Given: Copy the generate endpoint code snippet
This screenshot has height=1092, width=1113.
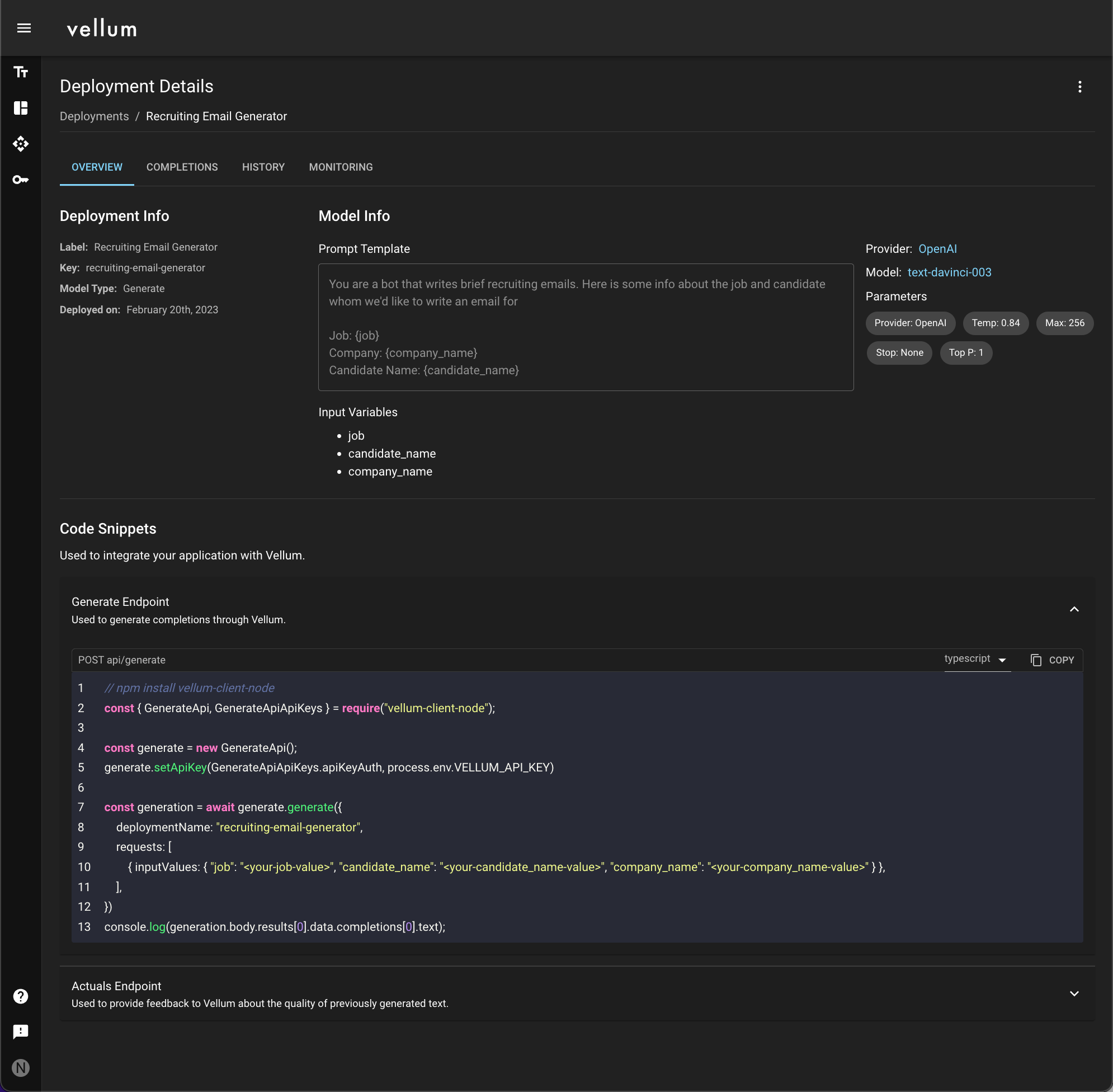Looking at the screenshot, I should [x=1052, y=660].
